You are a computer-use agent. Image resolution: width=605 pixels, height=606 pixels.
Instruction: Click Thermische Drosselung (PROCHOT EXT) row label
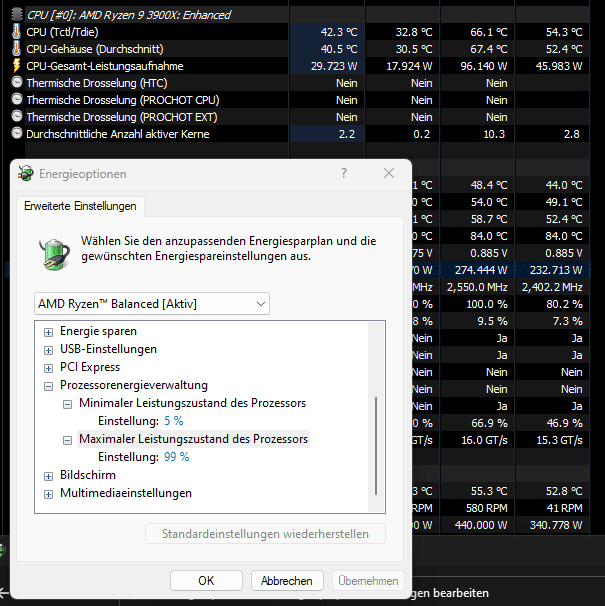122,117
